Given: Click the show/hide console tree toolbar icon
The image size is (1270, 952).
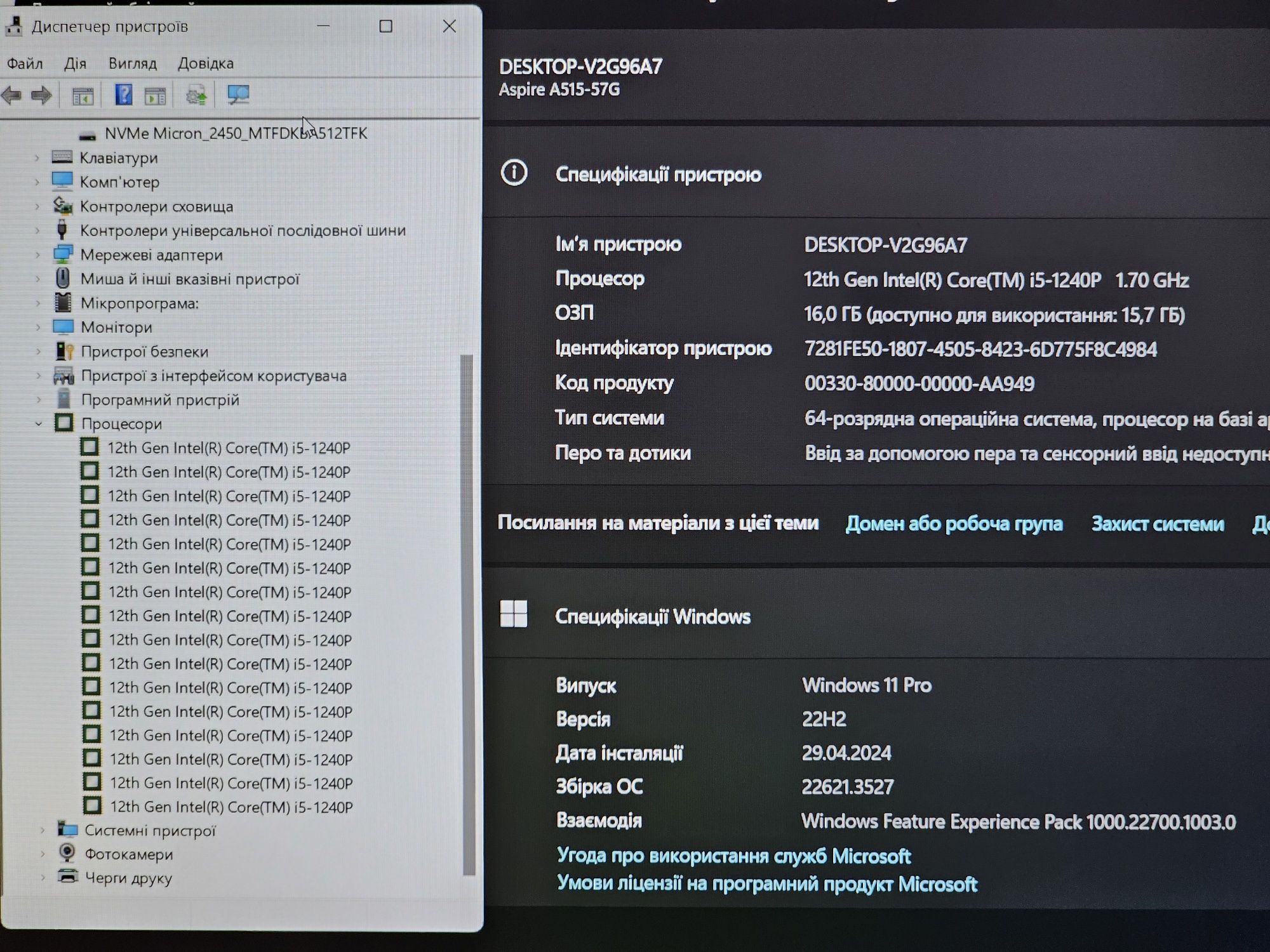Looking at the screenshot, I should tap(83, 96).
